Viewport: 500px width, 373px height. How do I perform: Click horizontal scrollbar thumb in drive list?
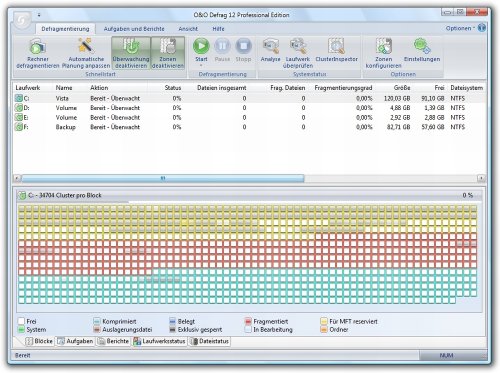point(163,178)
